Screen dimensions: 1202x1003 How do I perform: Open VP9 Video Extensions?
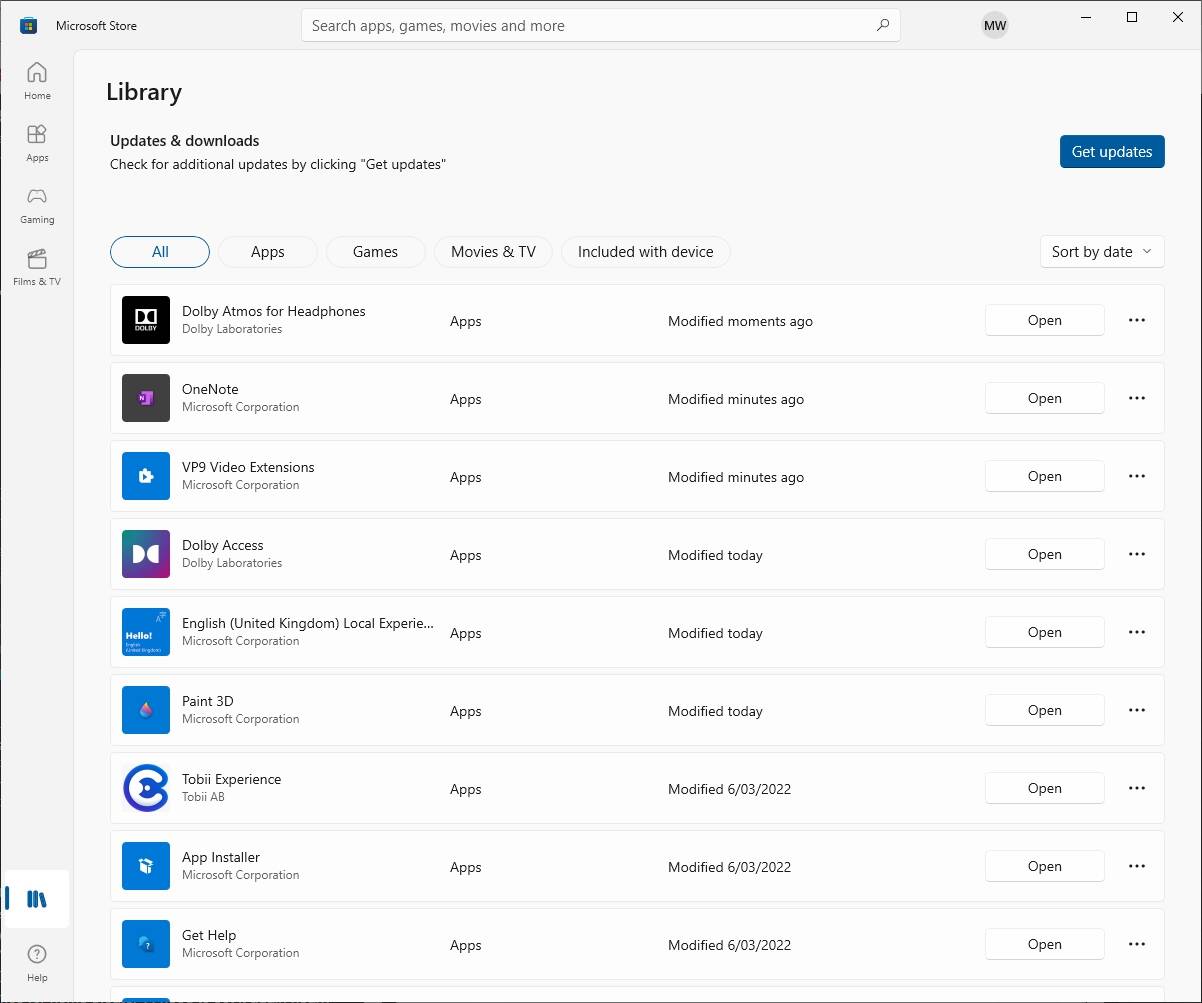tap(1045, 476)
